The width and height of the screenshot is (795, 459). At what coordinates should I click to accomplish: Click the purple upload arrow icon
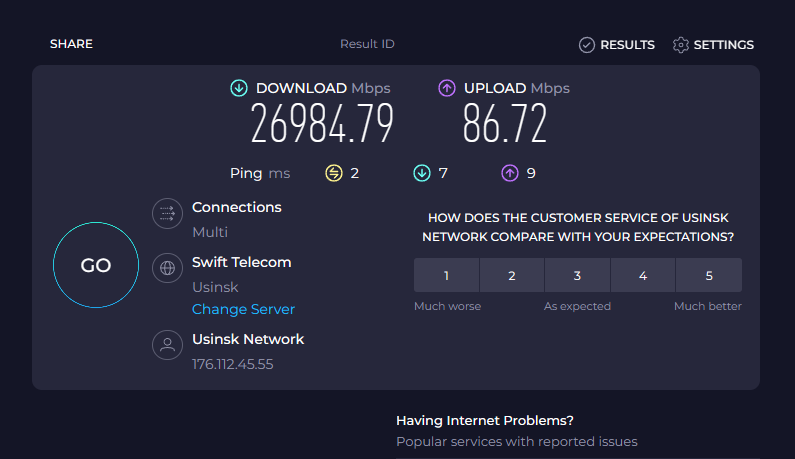[447, 88]
